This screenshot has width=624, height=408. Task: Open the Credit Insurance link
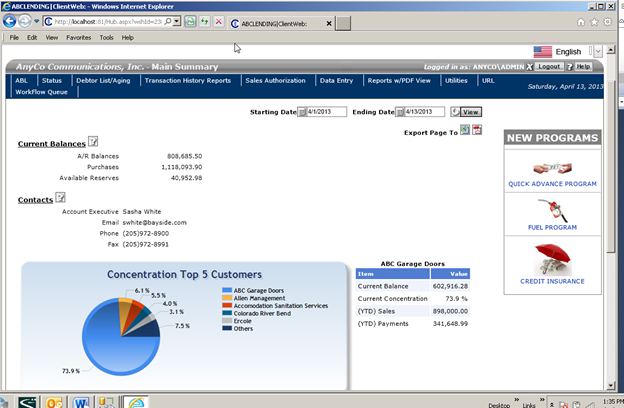[x=552, y=281]
